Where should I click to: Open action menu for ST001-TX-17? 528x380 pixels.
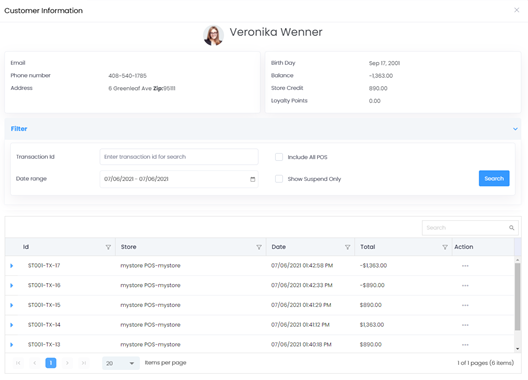pyautogui.click(x=465, y=266)
